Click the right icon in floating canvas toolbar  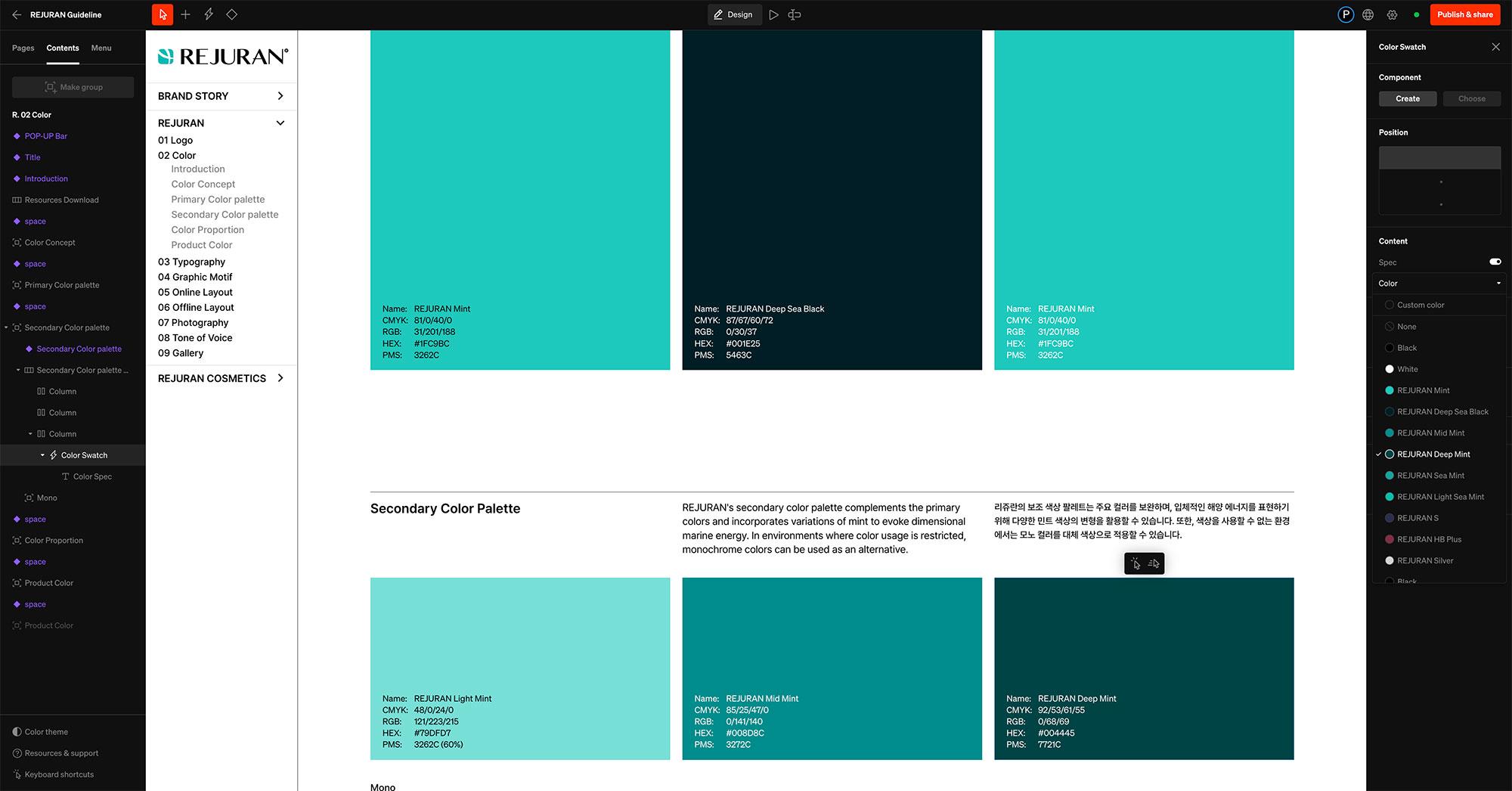(1154, 563)
